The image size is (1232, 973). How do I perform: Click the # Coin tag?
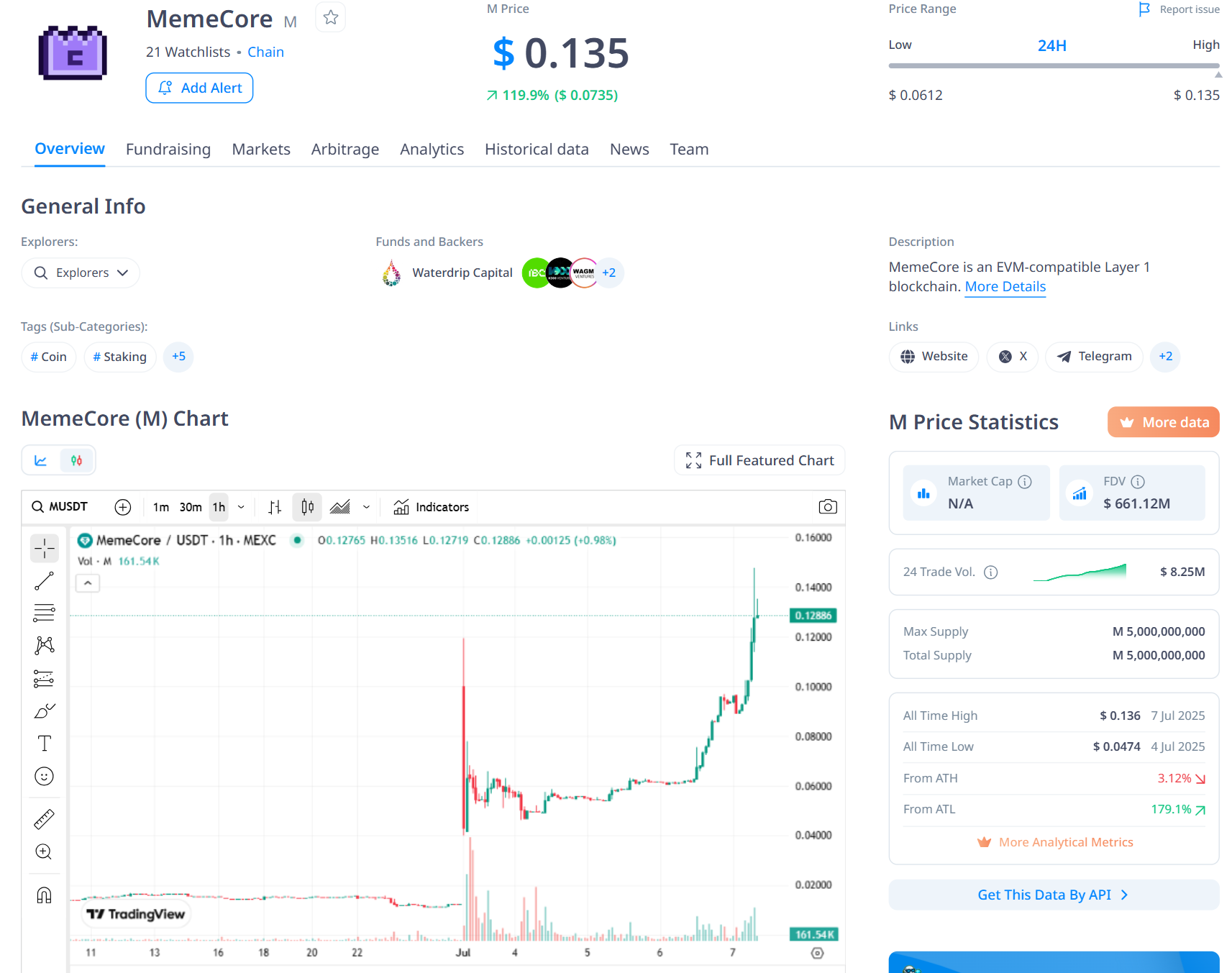click(x=49, y=357)
